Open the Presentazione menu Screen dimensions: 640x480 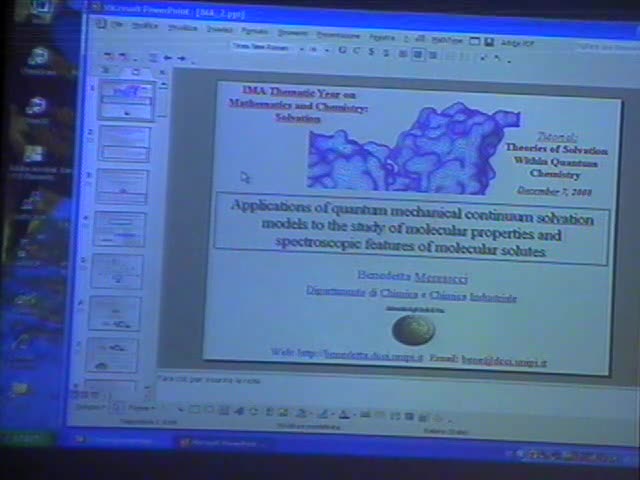(338, 35)
